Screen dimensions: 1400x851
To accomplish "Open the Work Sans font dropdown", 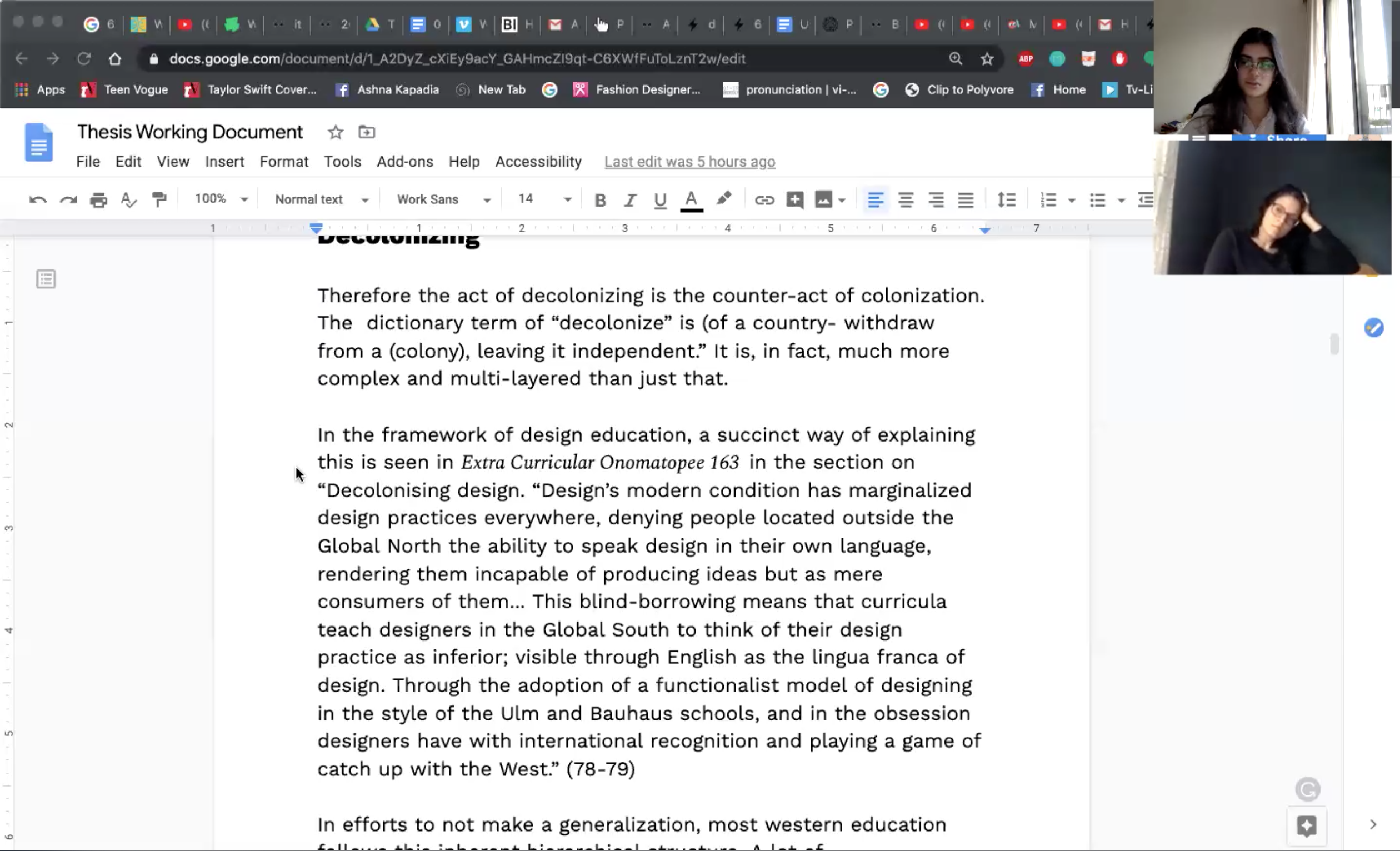I will (x=444, y=199).
